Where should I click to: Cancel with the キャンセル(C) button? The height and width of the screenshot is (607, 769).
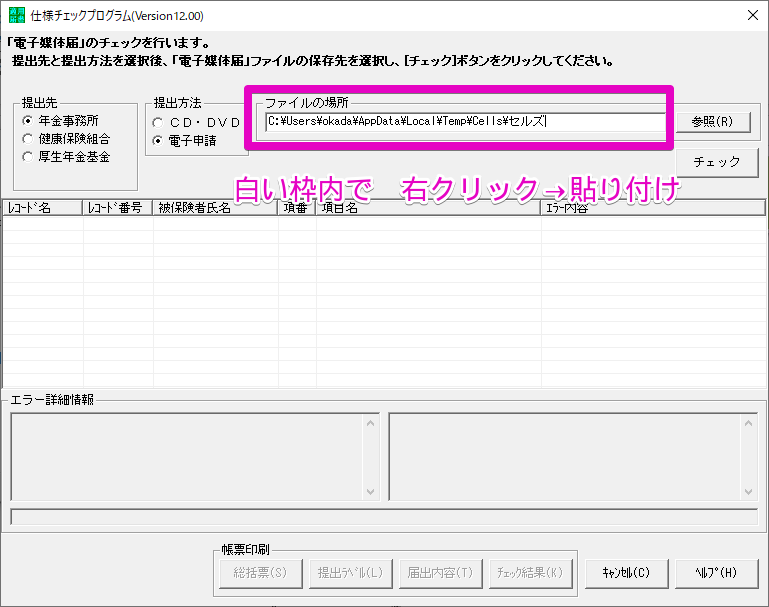tap(626, 573)
